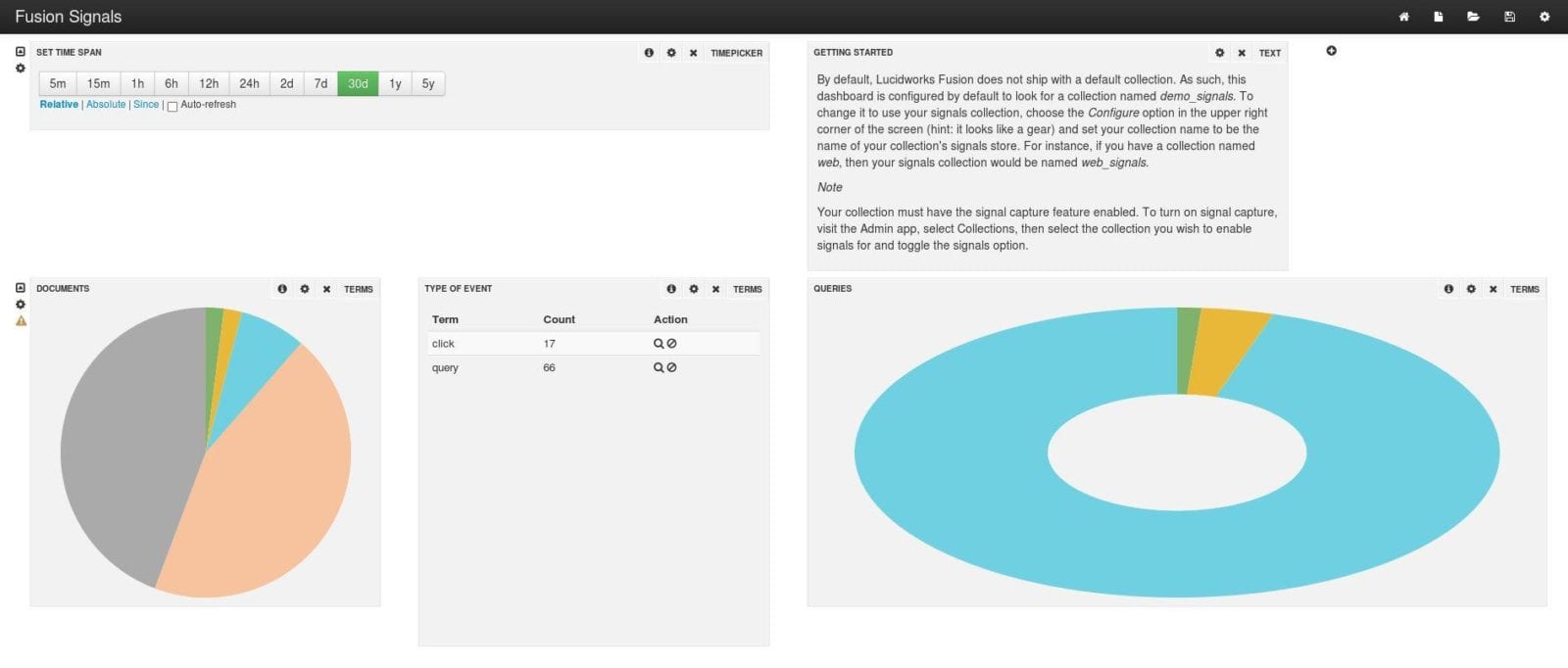Create a new dashboard with the file icon
Image resolution: width=1568 pixels, height=668 pixels.
coord(1438,17)
